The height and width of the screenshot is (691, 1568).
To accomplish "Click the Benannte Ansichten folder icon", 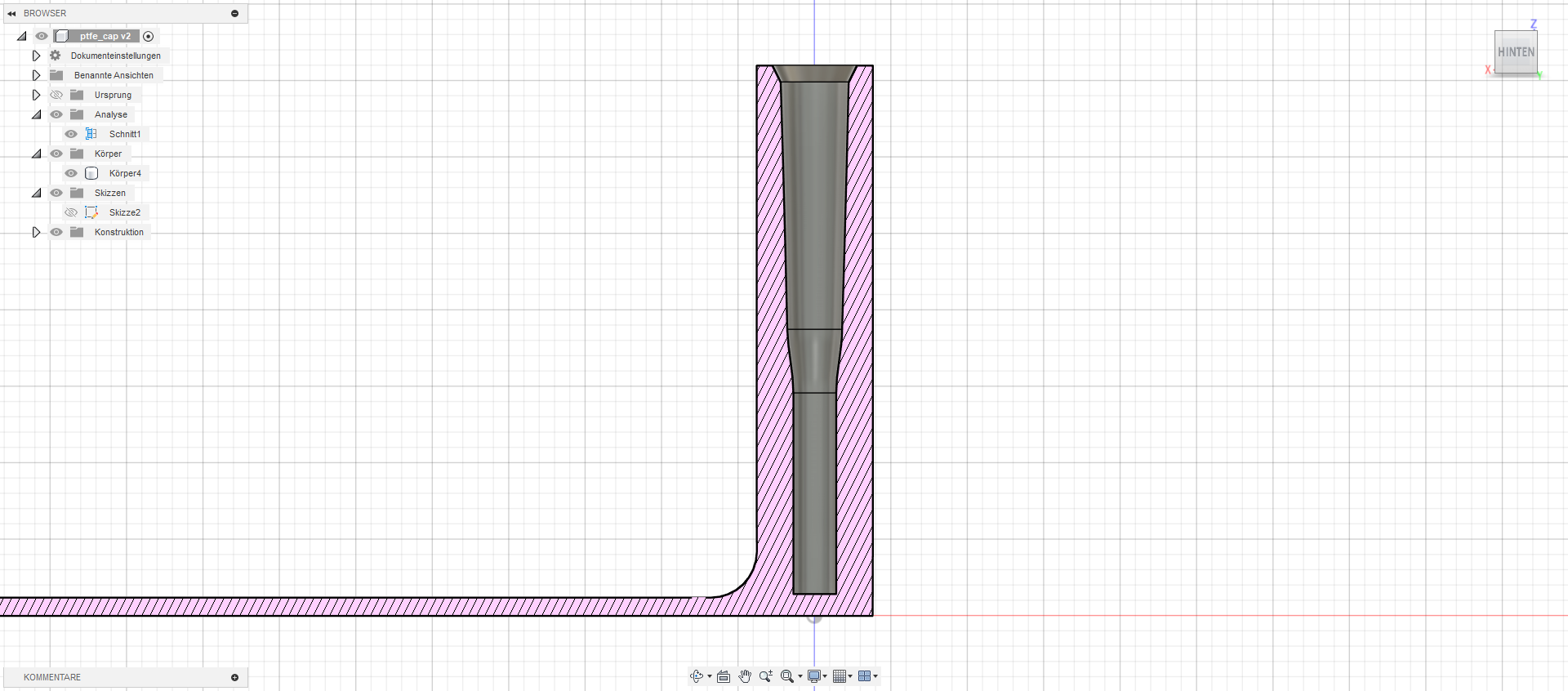I will (56, 75).
